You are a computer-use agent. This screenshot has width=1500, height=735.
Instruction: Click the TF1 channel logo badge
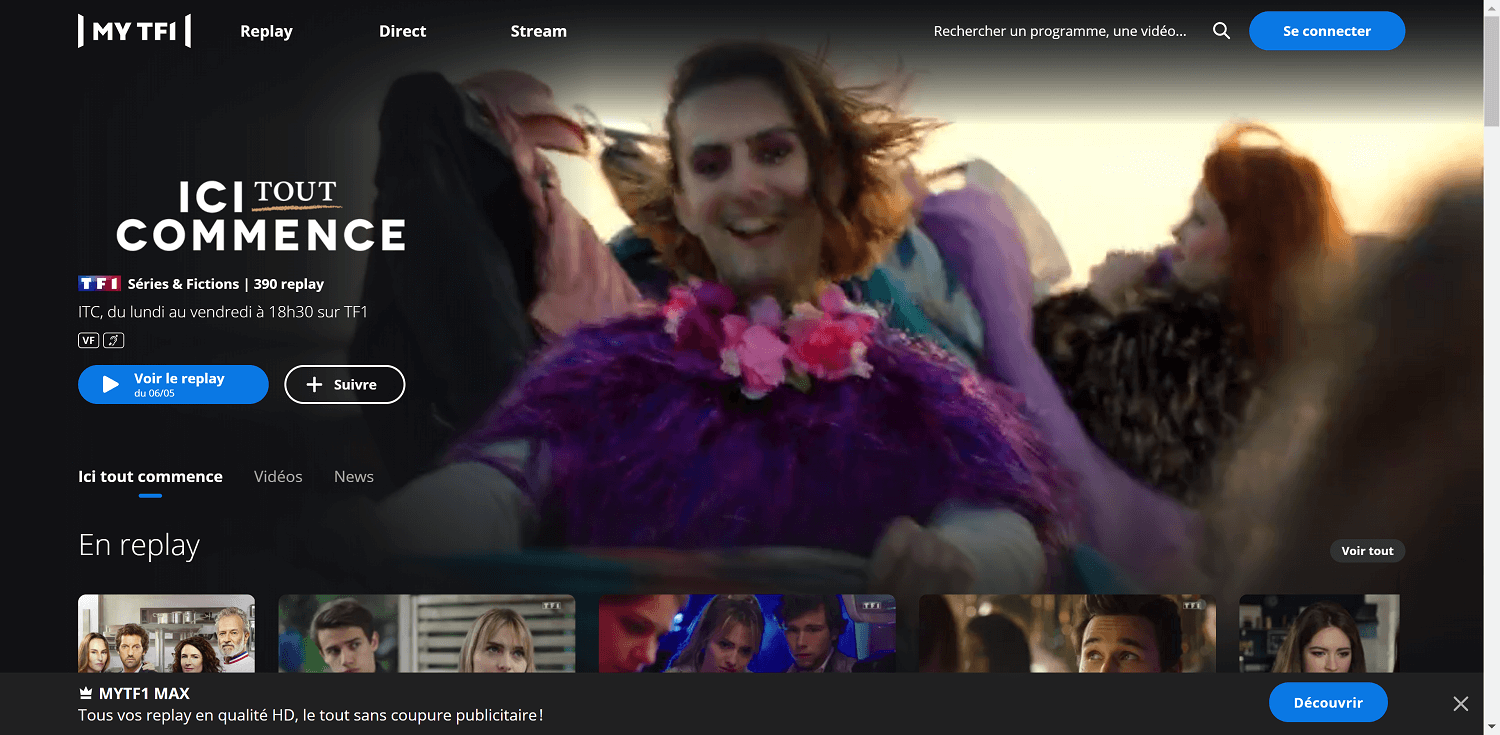[x=99, y=284]
